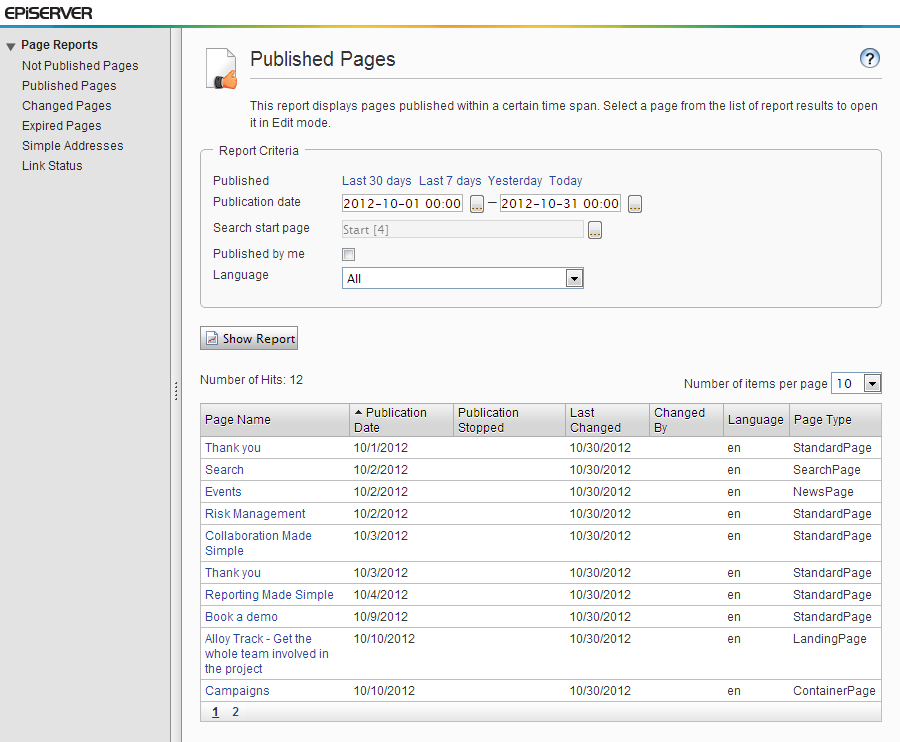The height and width of the screenshot is (742, 900).
Task: Collapse the Page Reports tree
Action: (x=10, y=46)
